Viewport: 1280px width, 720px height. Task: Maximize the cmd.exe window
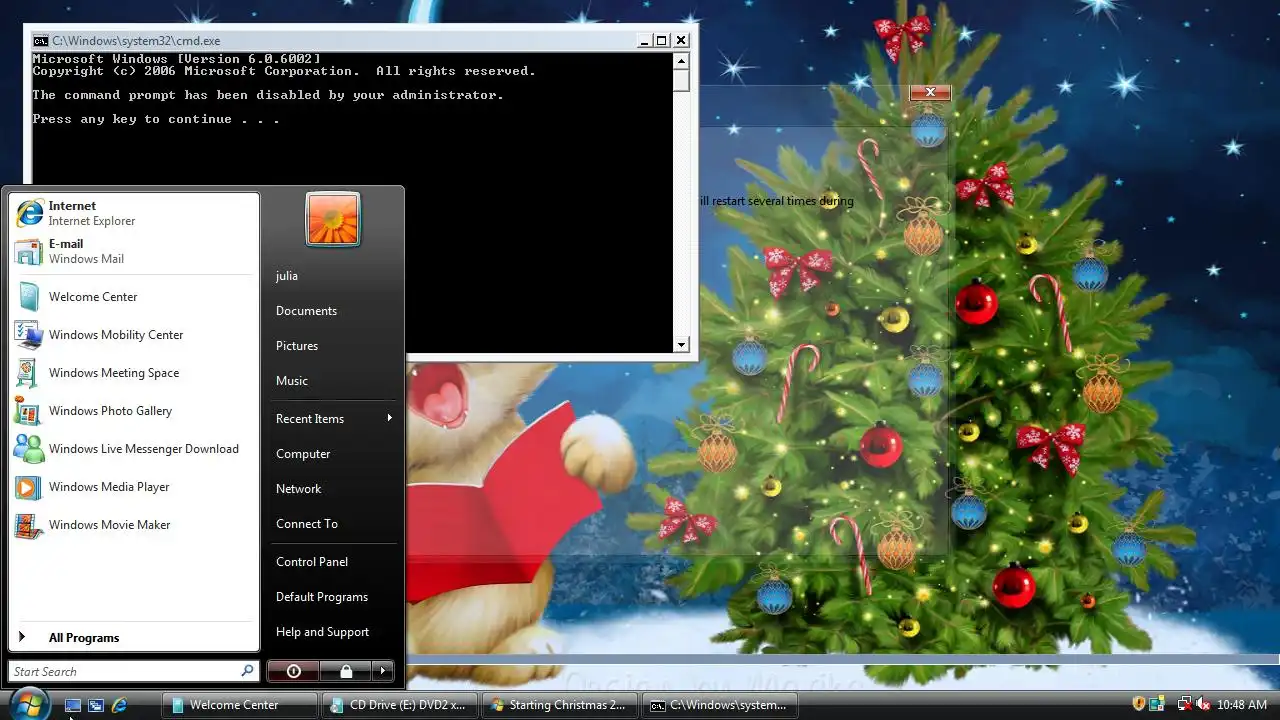661,41
